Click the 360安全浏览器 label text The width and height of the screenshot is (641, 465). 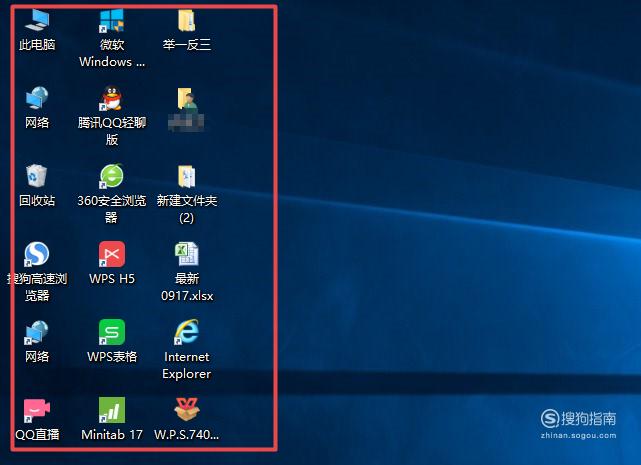(112, 209)
